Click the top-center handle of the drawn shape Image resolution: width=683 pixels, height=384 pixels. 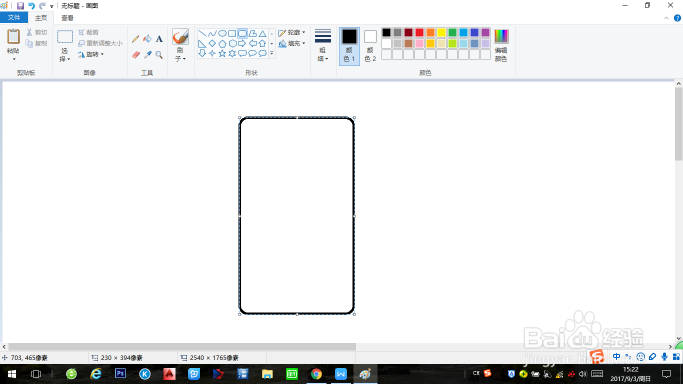[297, 118]
